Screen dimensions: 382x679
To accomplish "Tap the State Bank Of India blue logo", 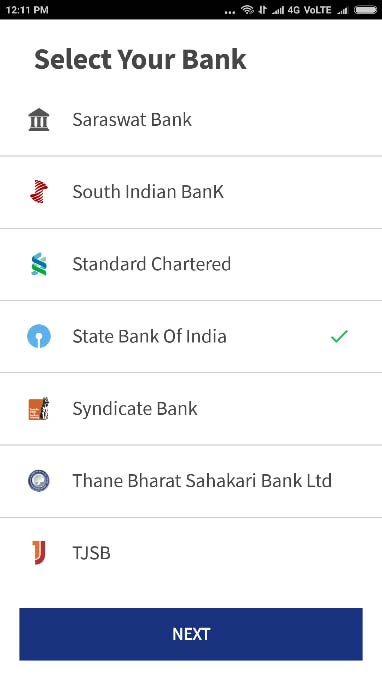I will coord(39,336).
